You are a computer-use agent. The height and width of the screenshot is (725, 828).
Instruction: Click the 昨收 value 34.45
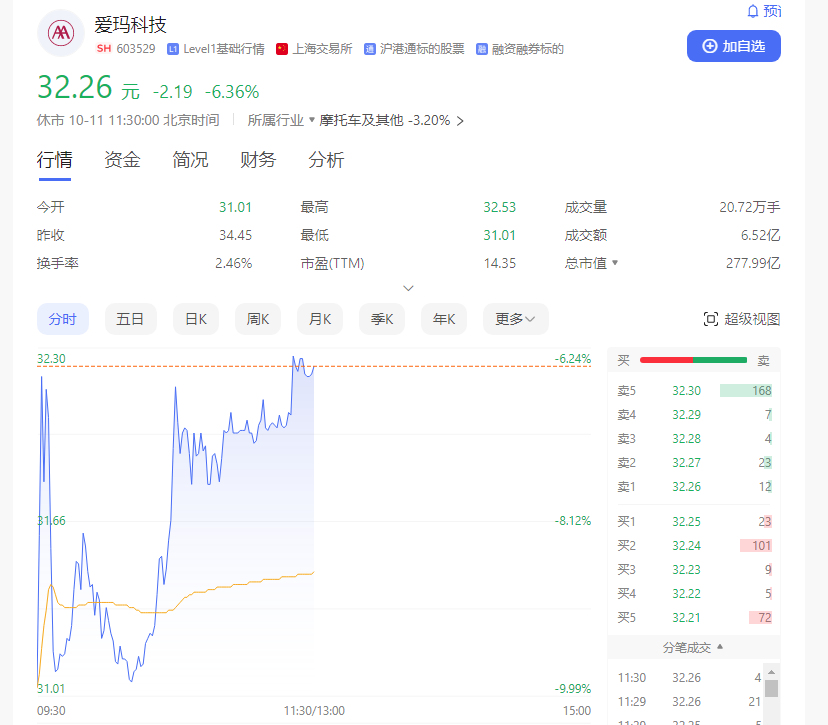(236, 235)
